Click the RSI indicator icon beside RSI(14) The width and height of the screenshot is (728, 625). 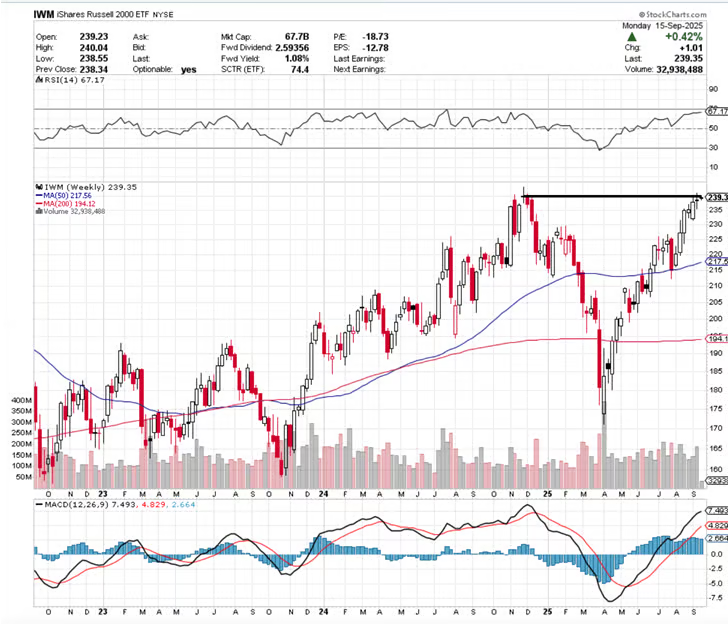coord(40,80)
